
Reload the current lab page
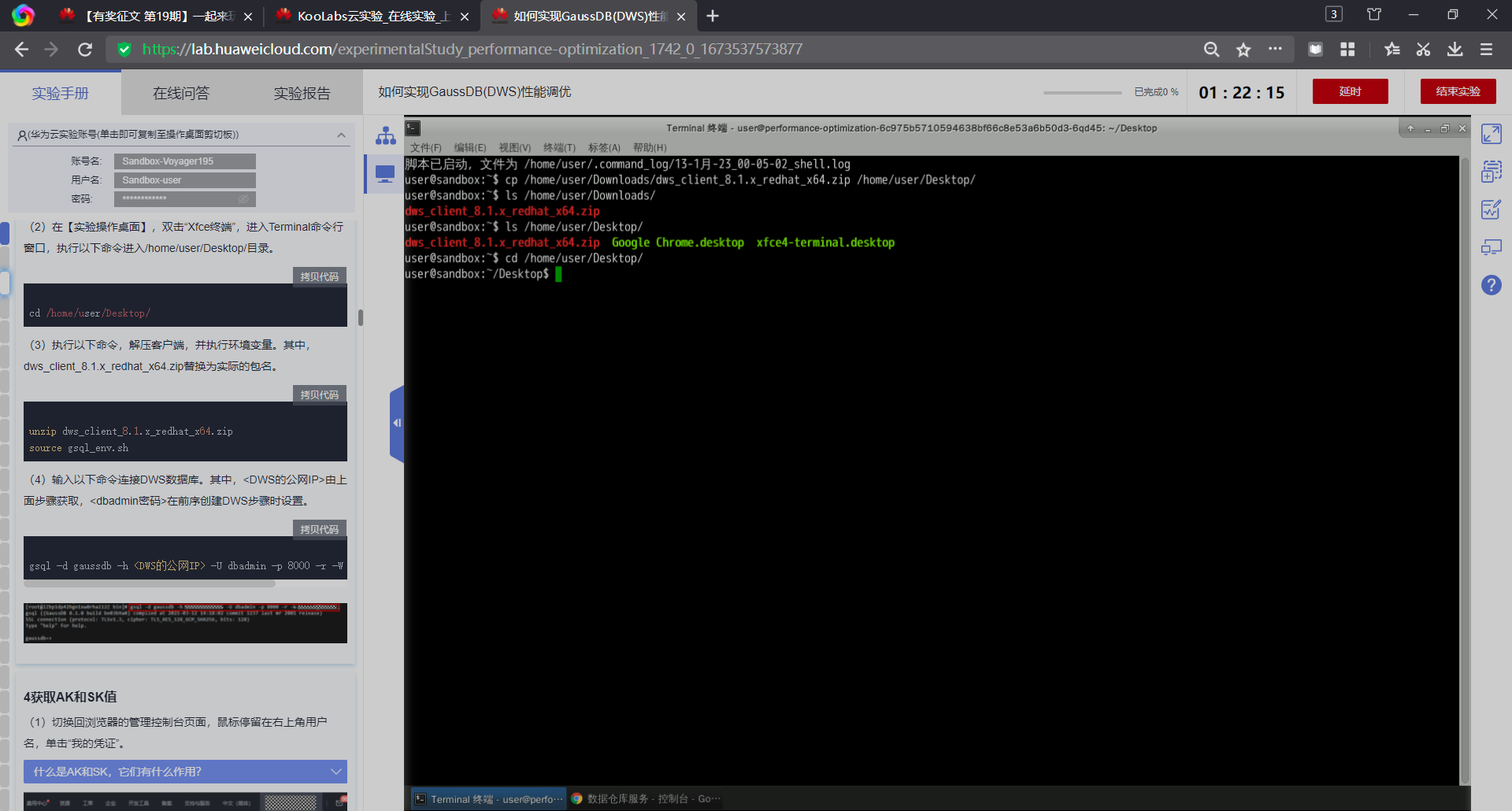[85, 50]
